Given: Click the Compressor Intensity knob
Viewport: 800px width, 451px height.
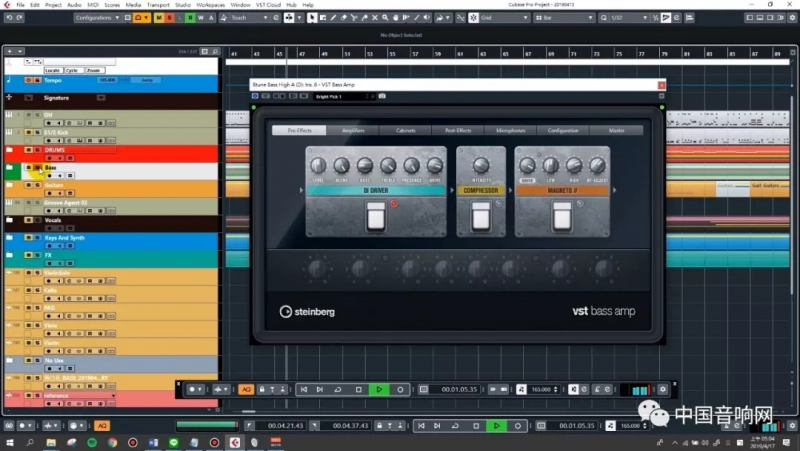Looking at the screenshot, I should coord(481,165).
